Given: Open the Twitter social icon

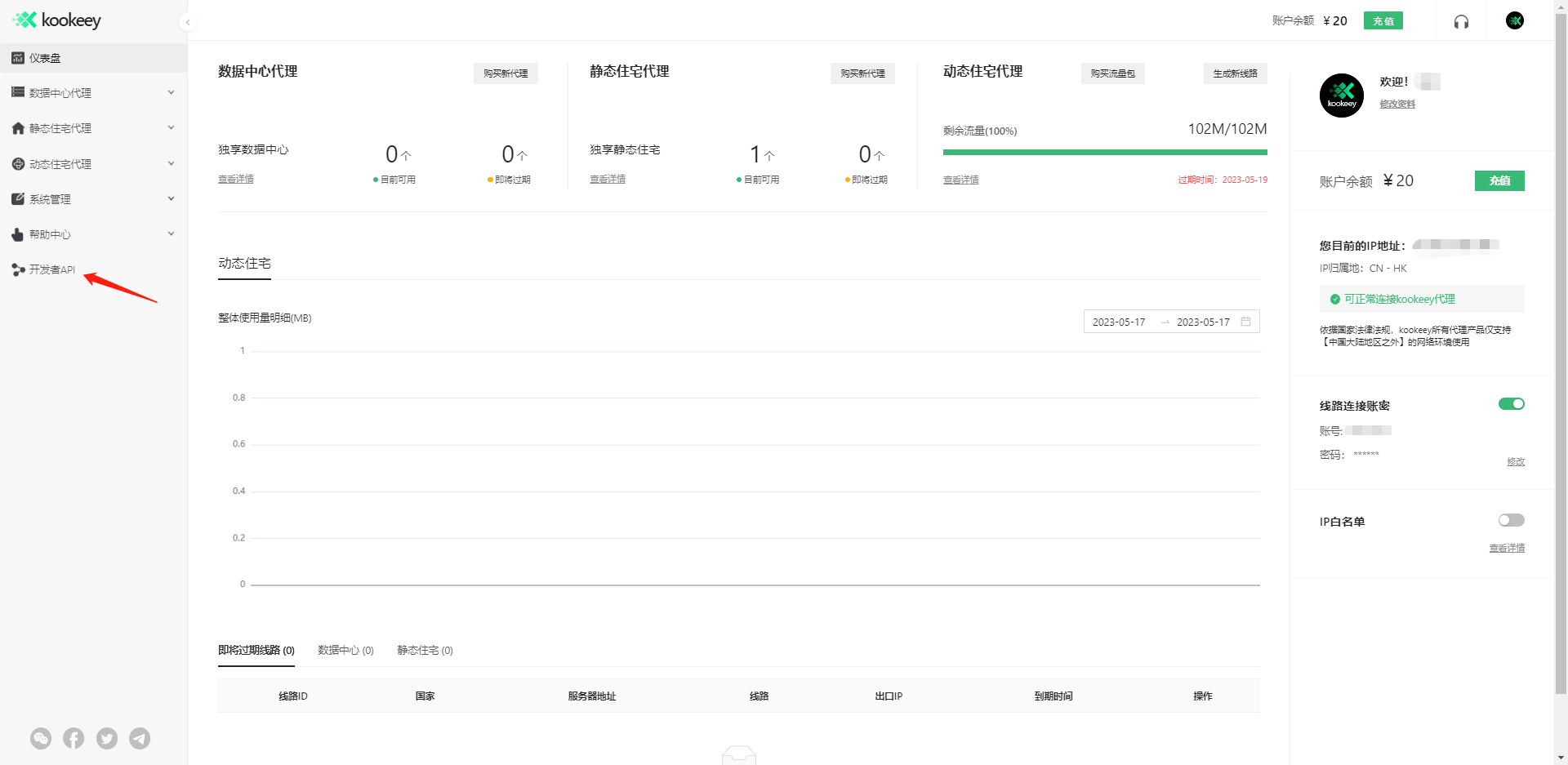Looking at the screenshot, I should click(x=107, y=738).
